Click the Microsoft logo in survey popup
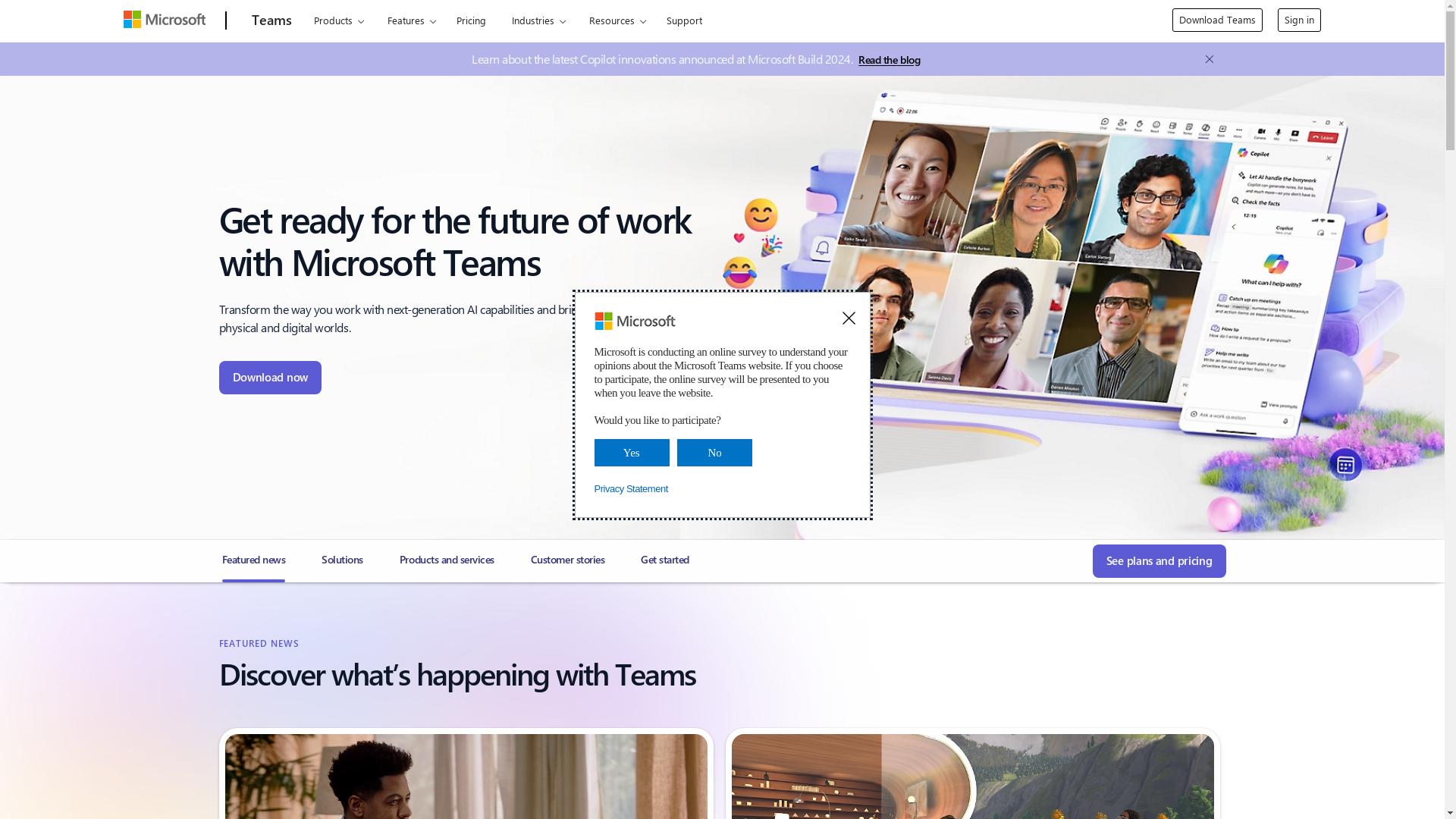Image resolution: width=1456 pixels, height=819 pixels. pyautogui.click(x=635, y=321)
